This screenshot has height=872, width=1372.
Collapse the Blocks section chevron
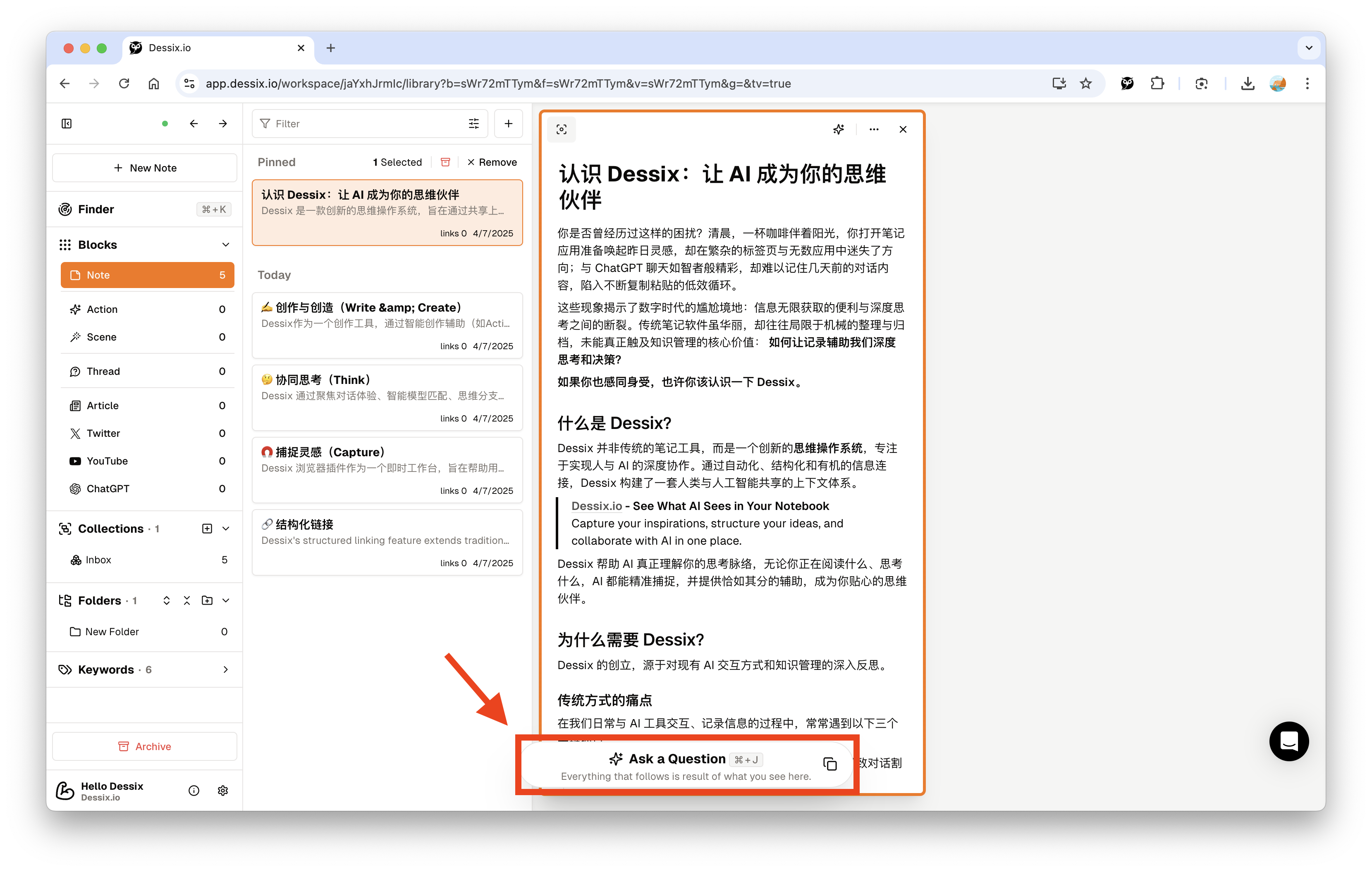pos(226,245)
